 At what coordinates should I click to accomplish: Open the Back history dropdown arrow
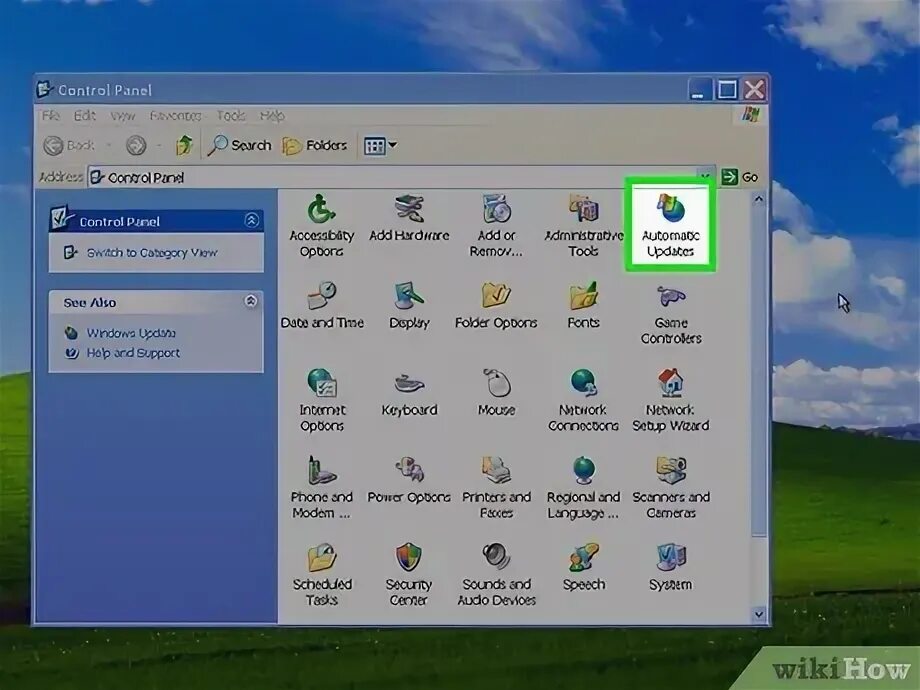[x=109, y=145]
